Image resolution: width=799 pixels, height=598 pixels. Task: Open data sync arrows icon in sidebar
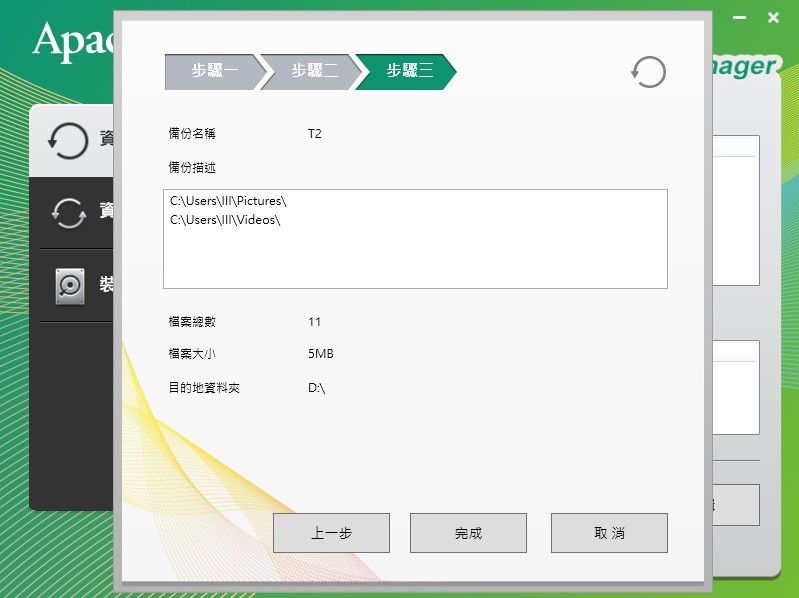(x=69, y=213)
